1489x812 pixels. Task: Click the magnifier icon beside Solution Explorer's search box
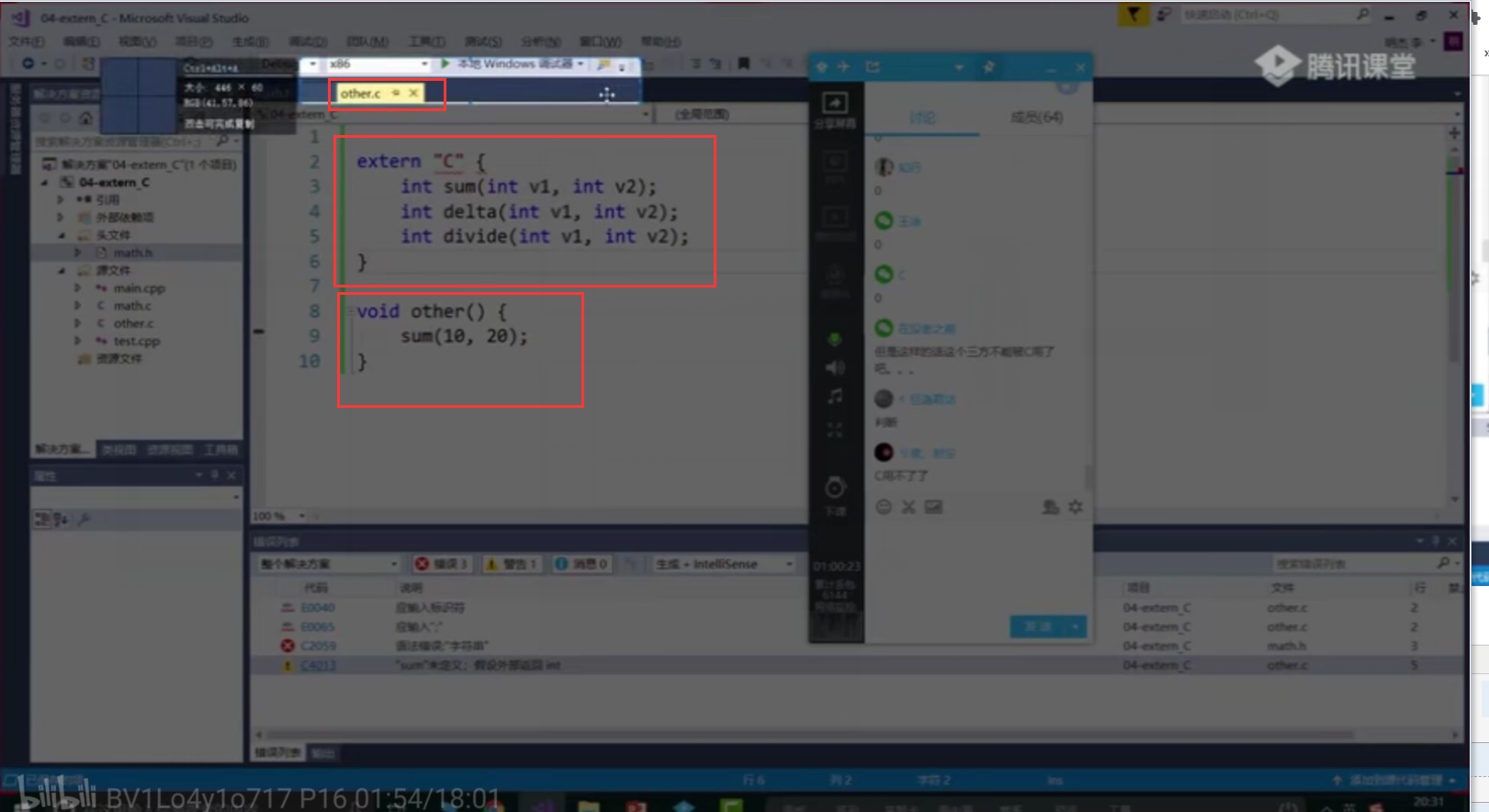[222, 141]
